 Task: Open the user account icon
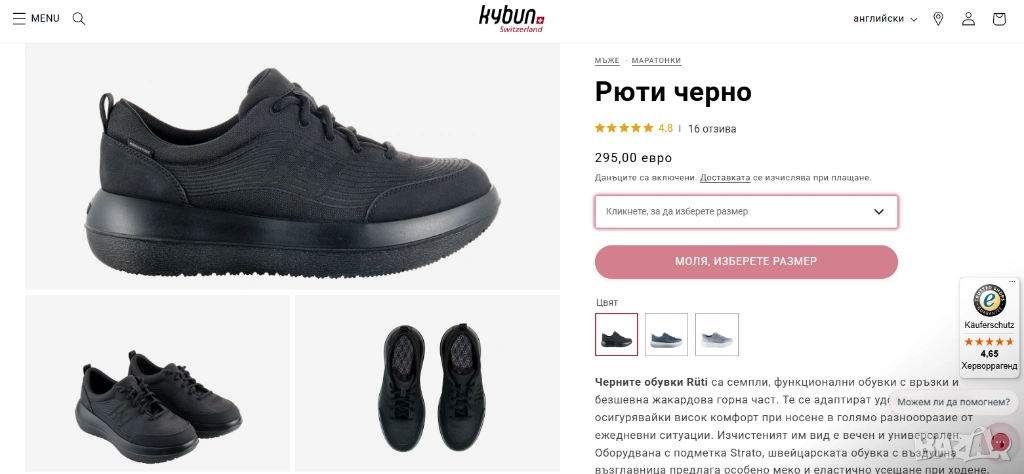968,19
